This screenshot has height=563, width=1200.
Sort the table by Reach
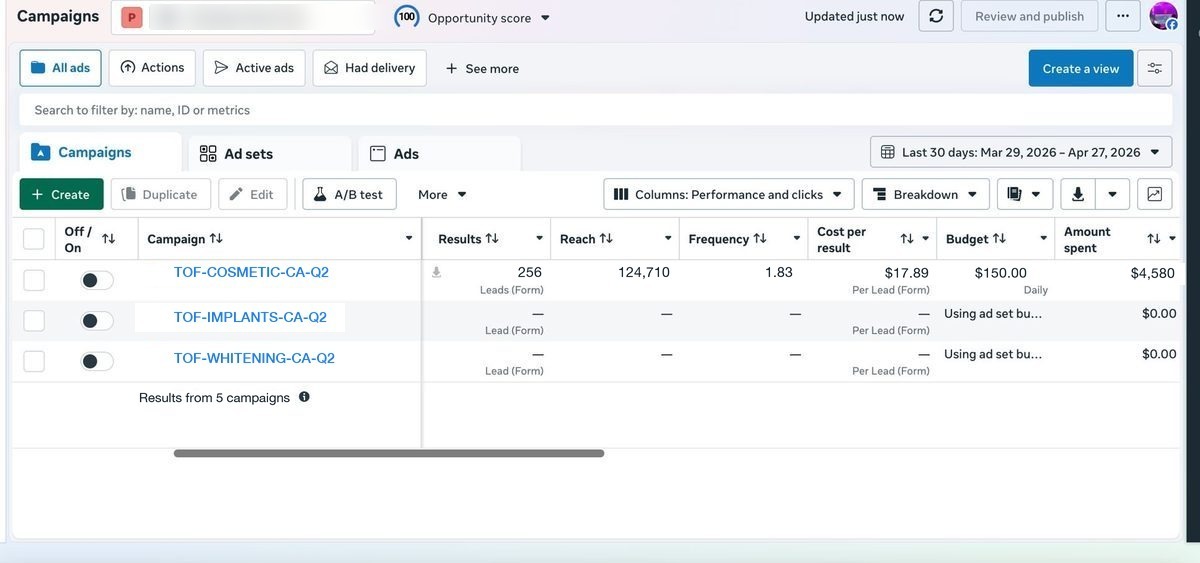[x=606, y=239]
